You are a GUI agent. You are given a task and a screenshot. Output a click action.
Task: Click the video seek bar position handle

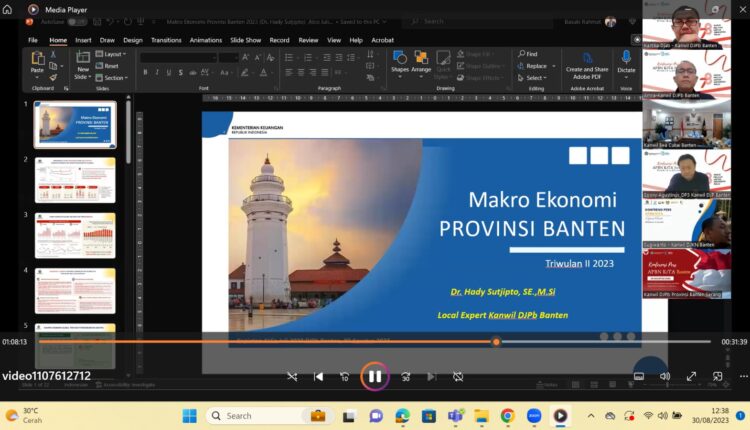point(496,342)
